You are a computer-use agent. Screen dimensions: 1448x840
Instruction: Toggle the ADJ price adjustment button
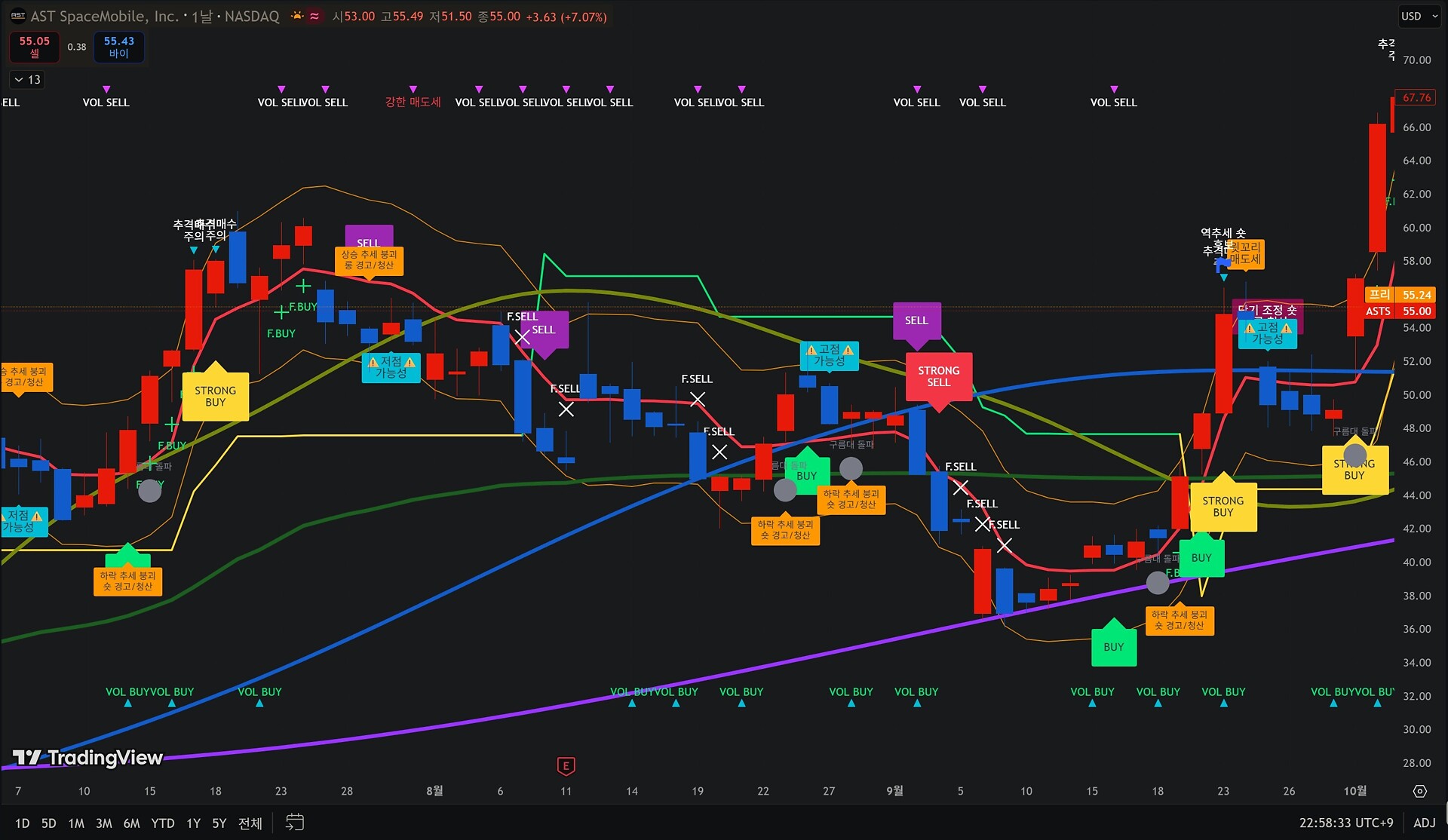[1424, 823]
